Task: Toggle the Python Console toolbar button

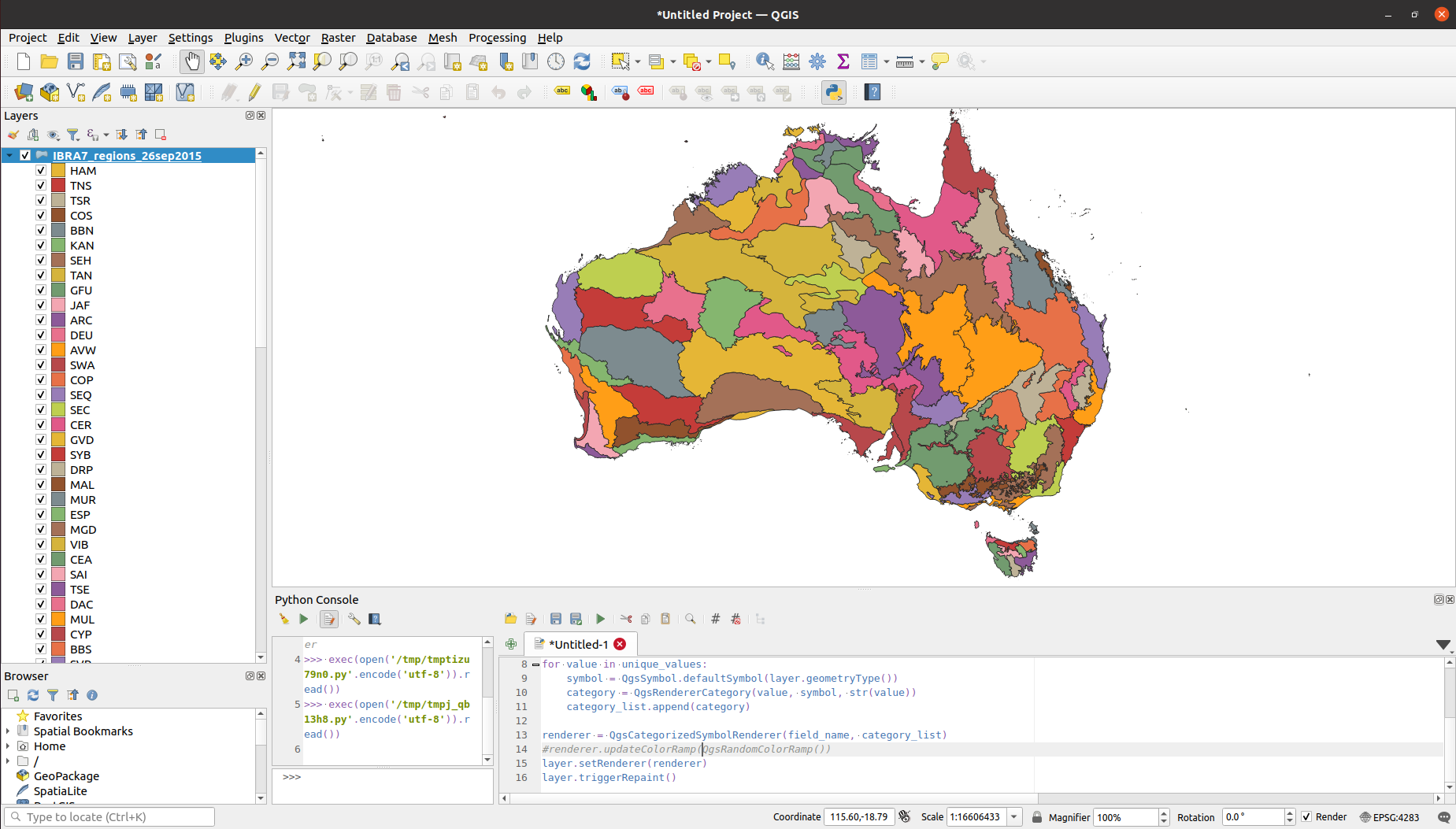Action: point(834,92)
